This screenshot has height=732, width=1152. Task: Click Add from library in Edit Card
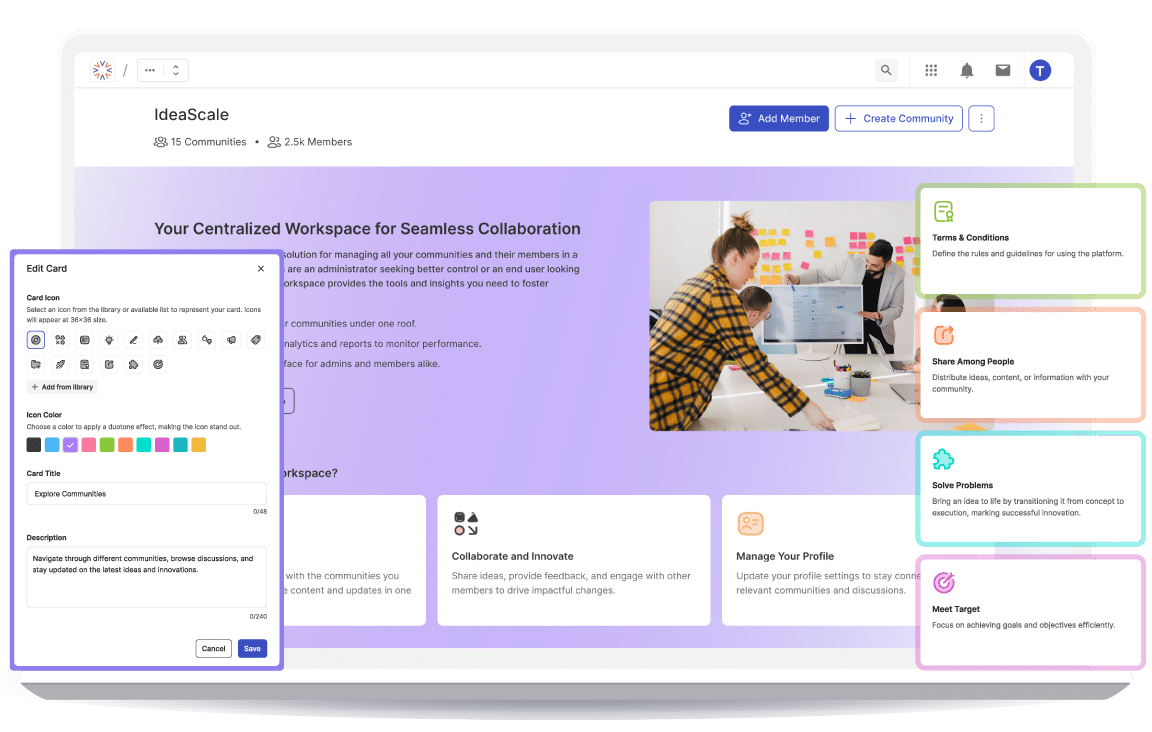point(62,387)
